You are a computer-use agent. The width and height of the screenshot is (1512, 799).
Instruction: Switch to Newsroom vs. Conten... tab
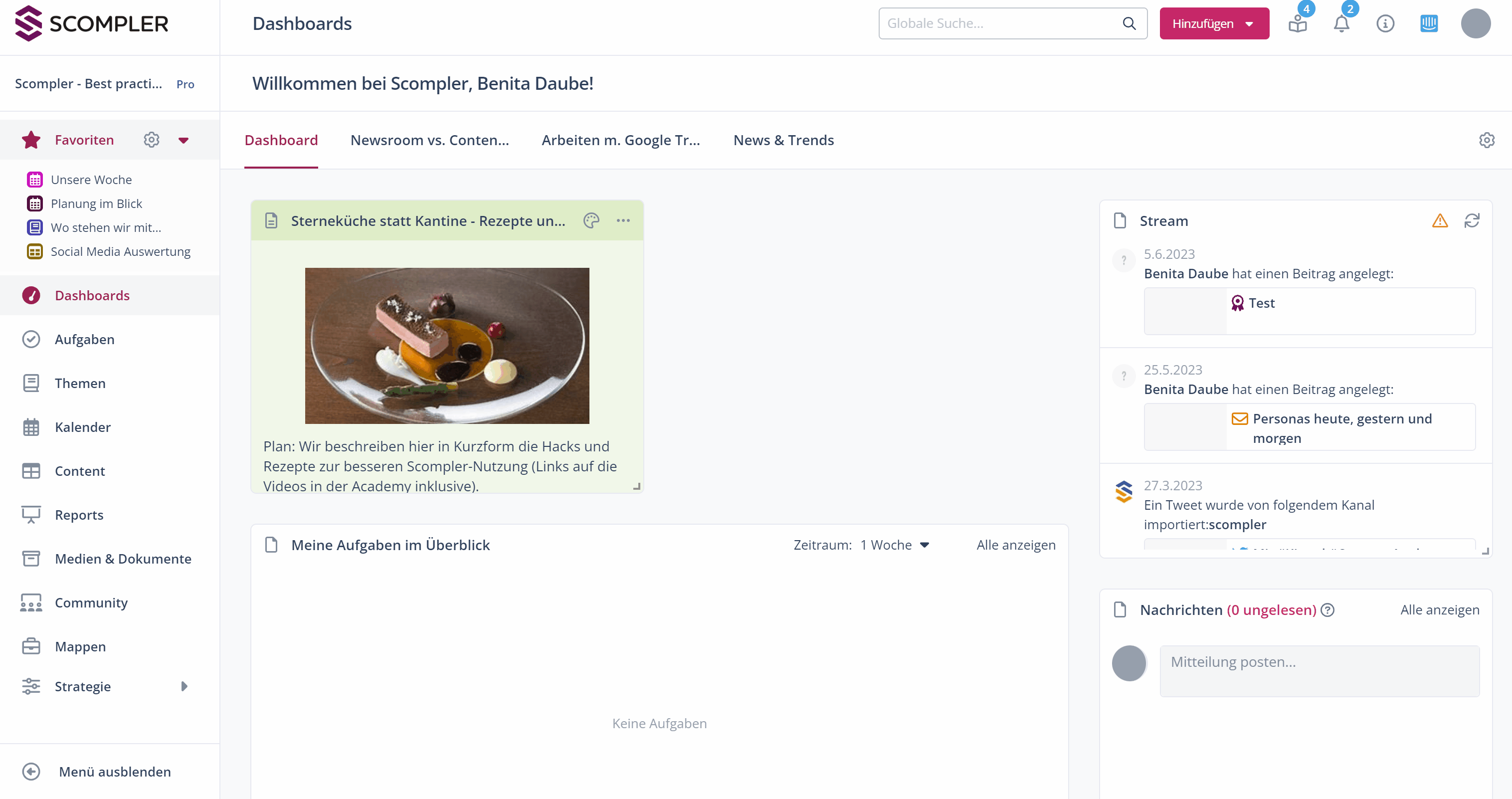(x=429, y=140)
